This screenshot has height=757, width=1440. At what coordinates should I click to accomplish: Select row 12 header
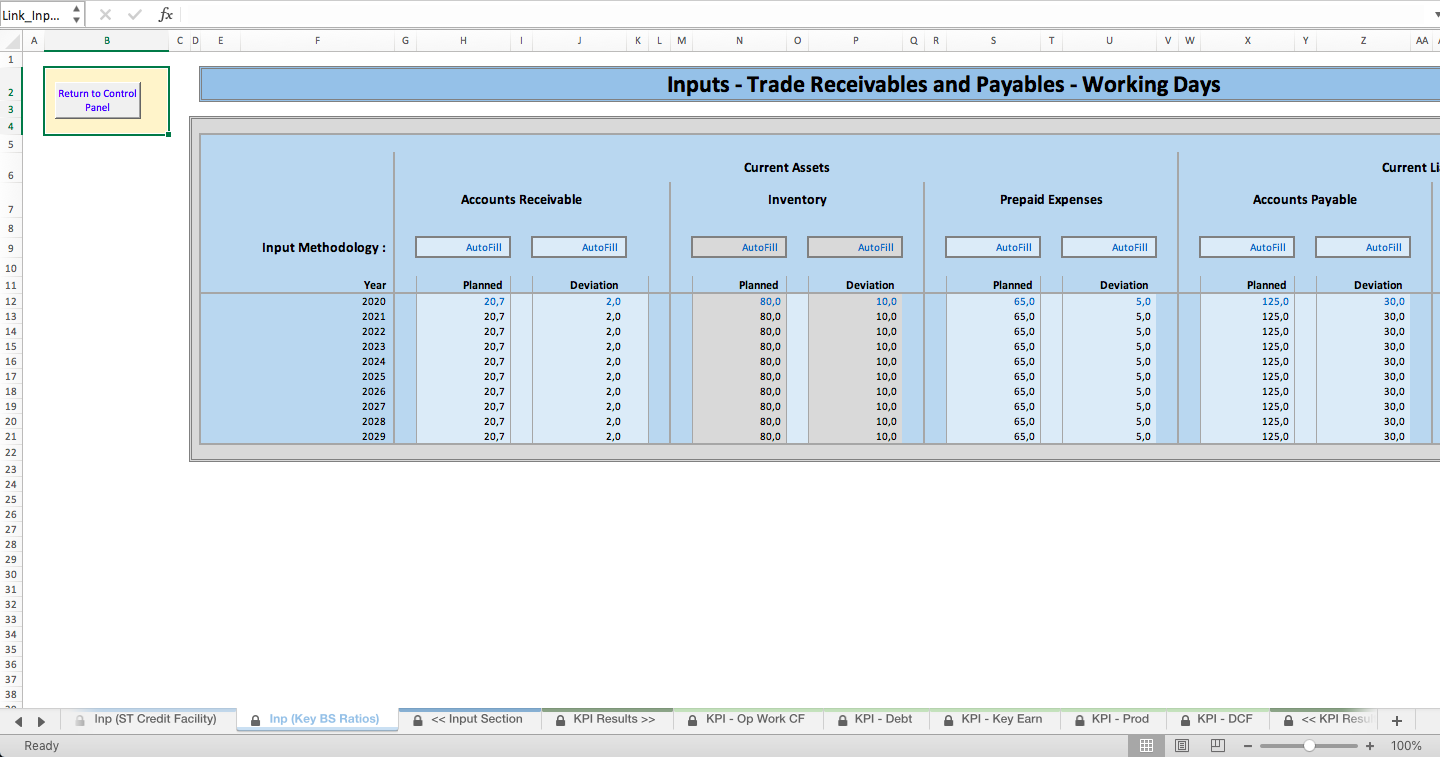click(x=11, y=301)
